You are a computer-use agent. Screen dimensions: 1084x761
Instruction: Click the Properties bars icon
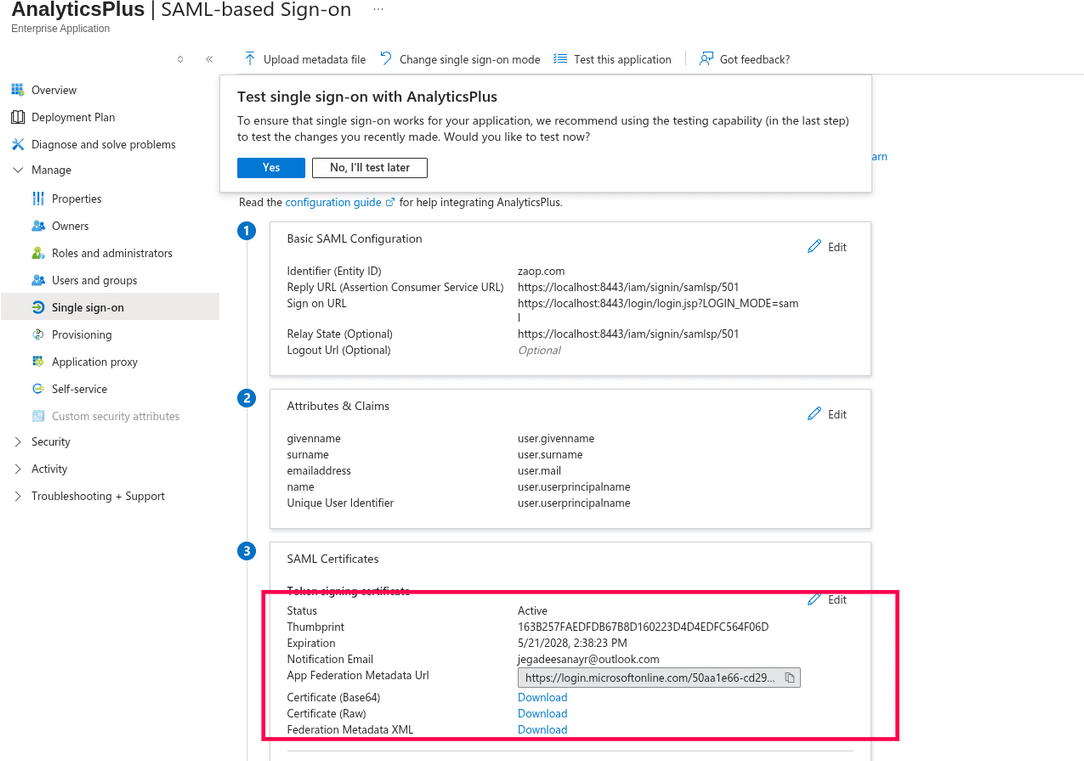(38, 199)
